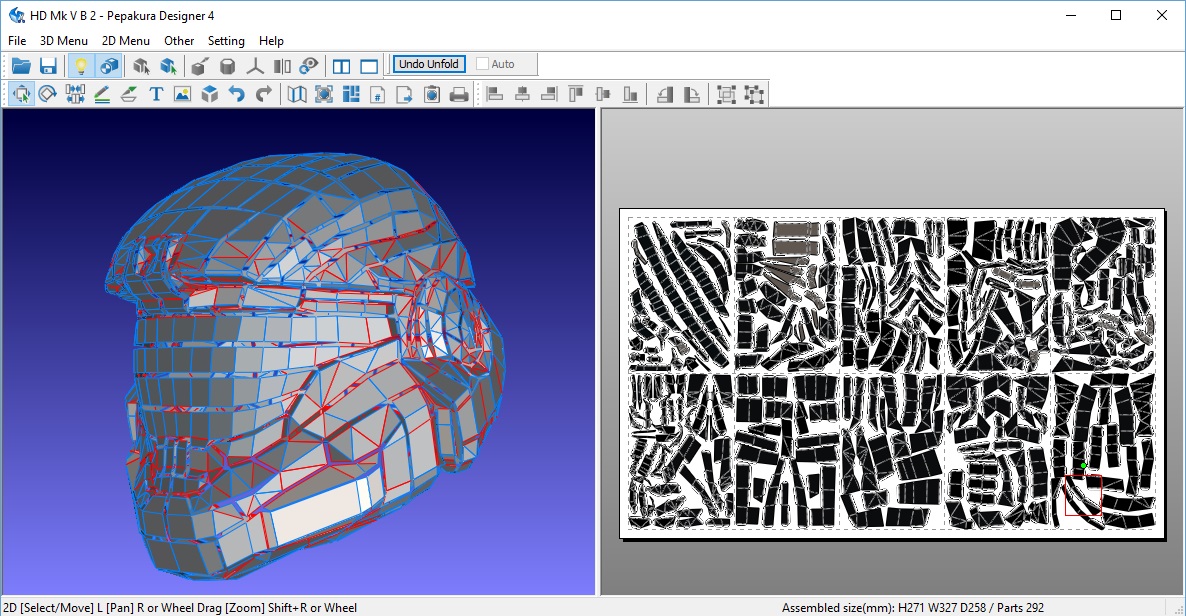Maximize the Pepakura Designer window
The width and height of the screenshot is (1186, 616).
tap(1116, 15)
